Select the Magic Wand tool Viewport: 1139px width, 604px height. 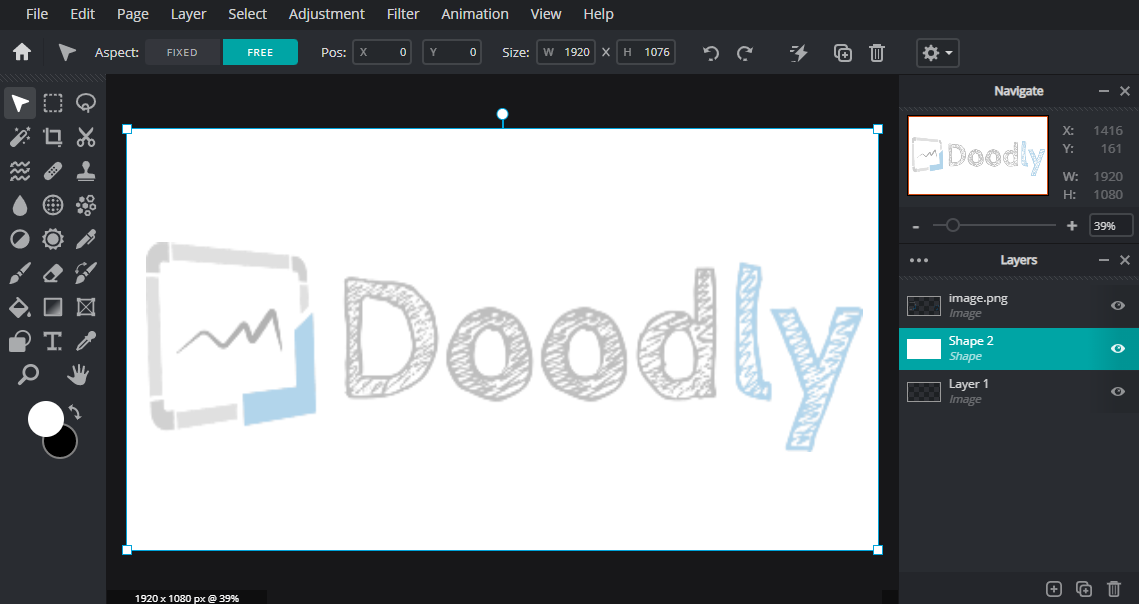coord(20,137)
